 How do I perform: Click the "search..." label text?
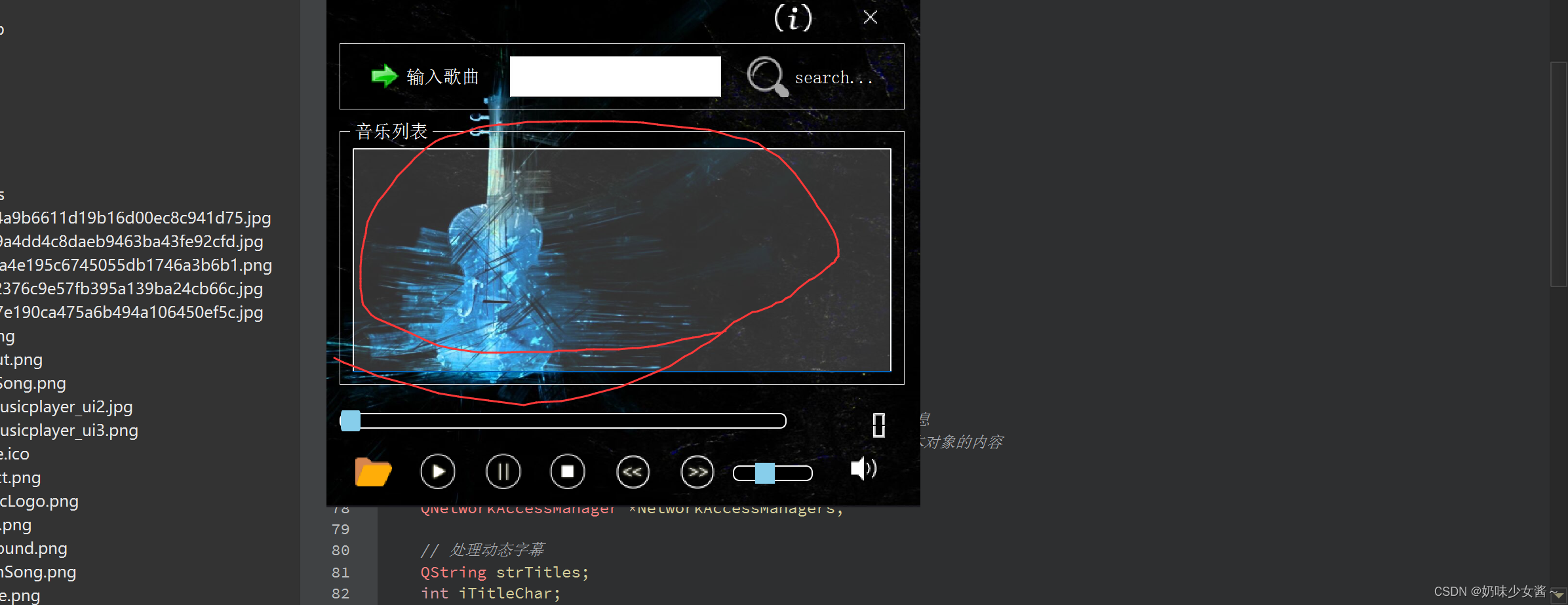[x=833, y=78]
